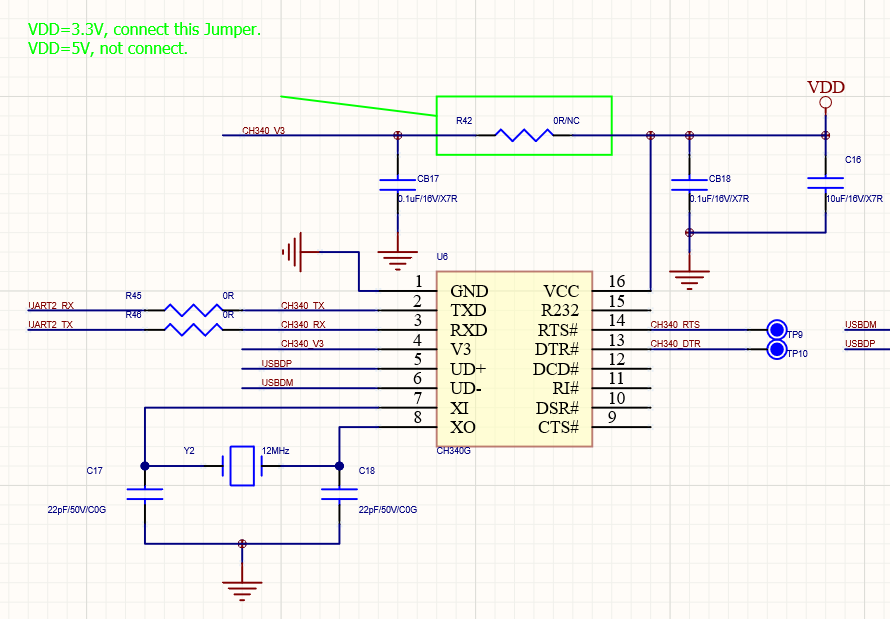Image resolution: width=890 pixels, height=619 pixels.
Task: Click the CH340_DTR net label
Action: [x=675, y=343]
